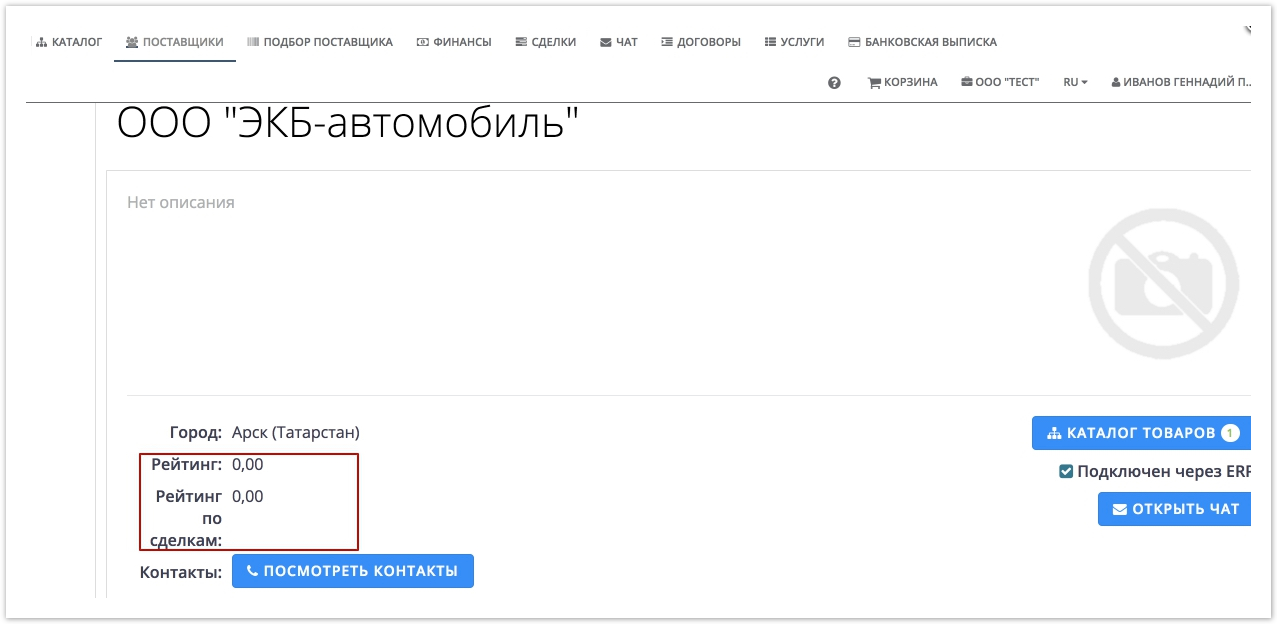This screenshot has width=1277, height=624.
Task: Go to the ДОГОВОРЫ page
Action: tap(701, 42)
